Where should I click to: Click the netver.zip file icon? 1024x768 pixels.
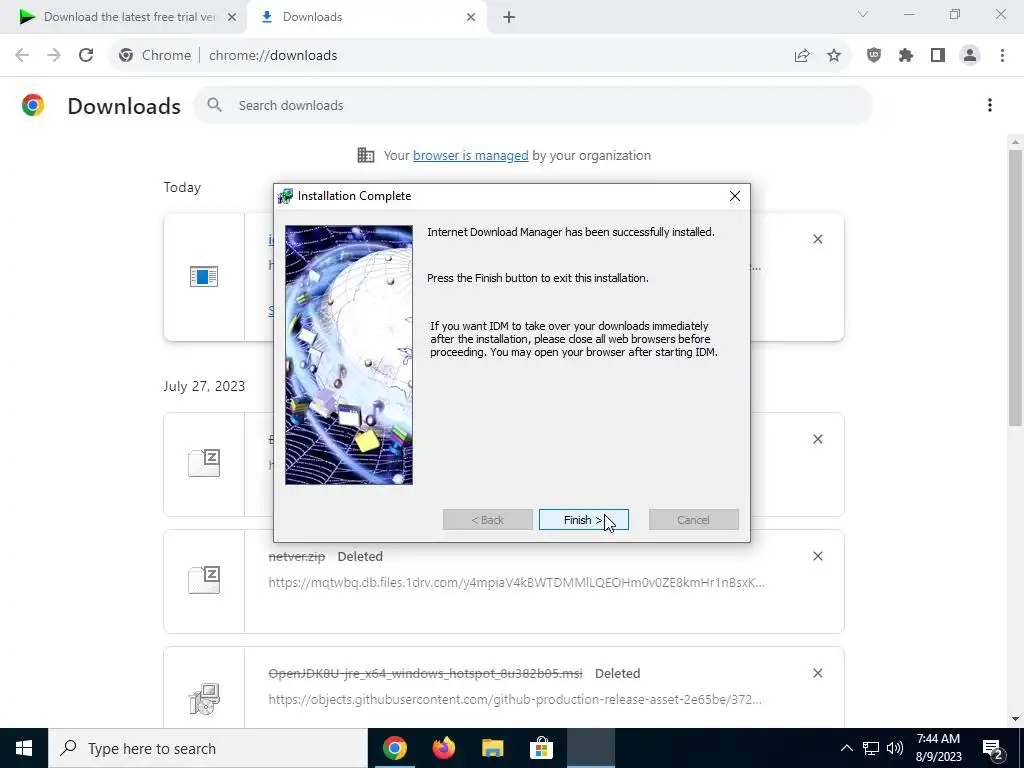coord(204,580)
